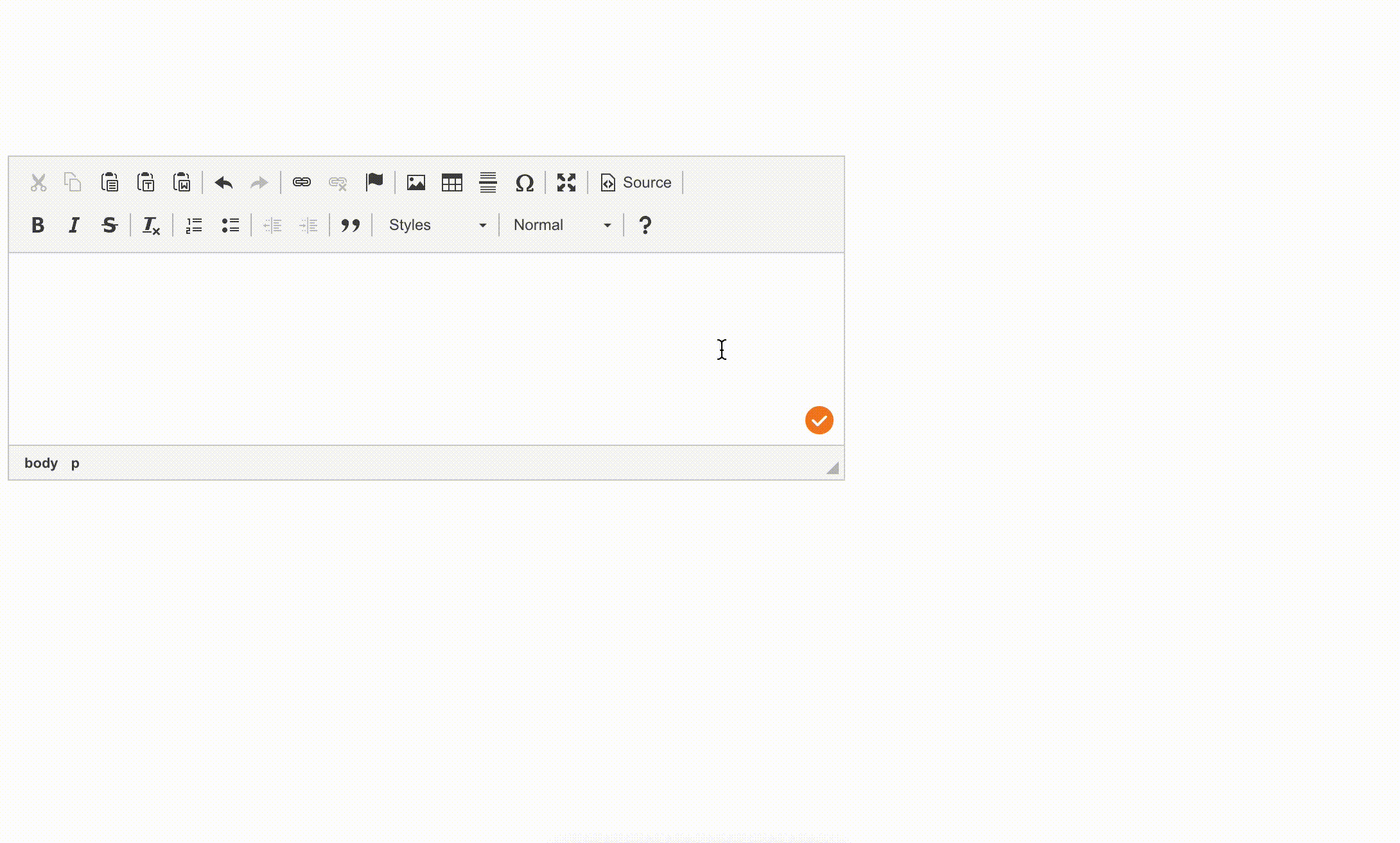1400x843 pixels.
Task: Insert a link with the Link icon
Action: coord(302,182)
